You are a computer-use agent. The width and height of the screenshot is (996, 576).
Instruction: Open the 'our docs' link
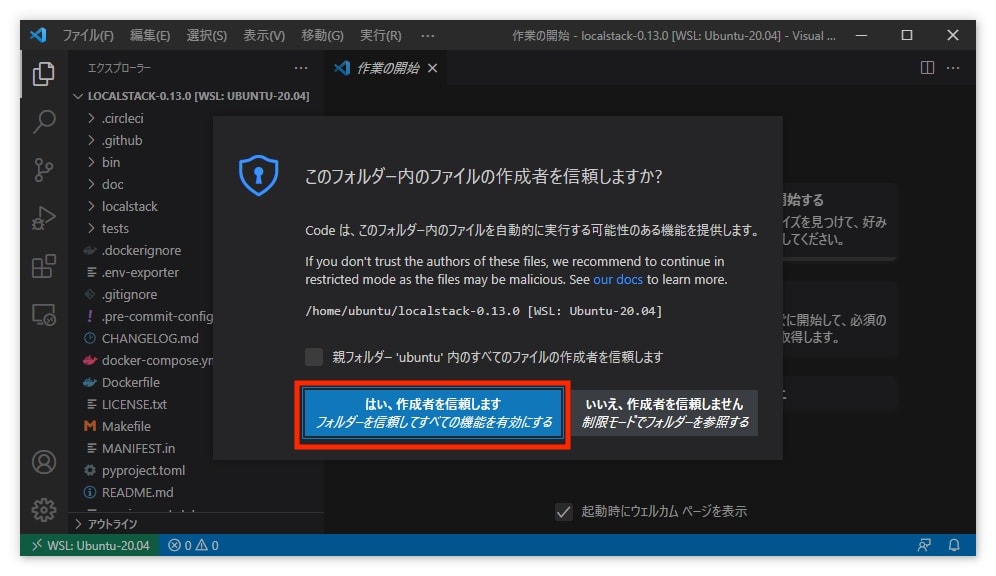tap(617, 279)
